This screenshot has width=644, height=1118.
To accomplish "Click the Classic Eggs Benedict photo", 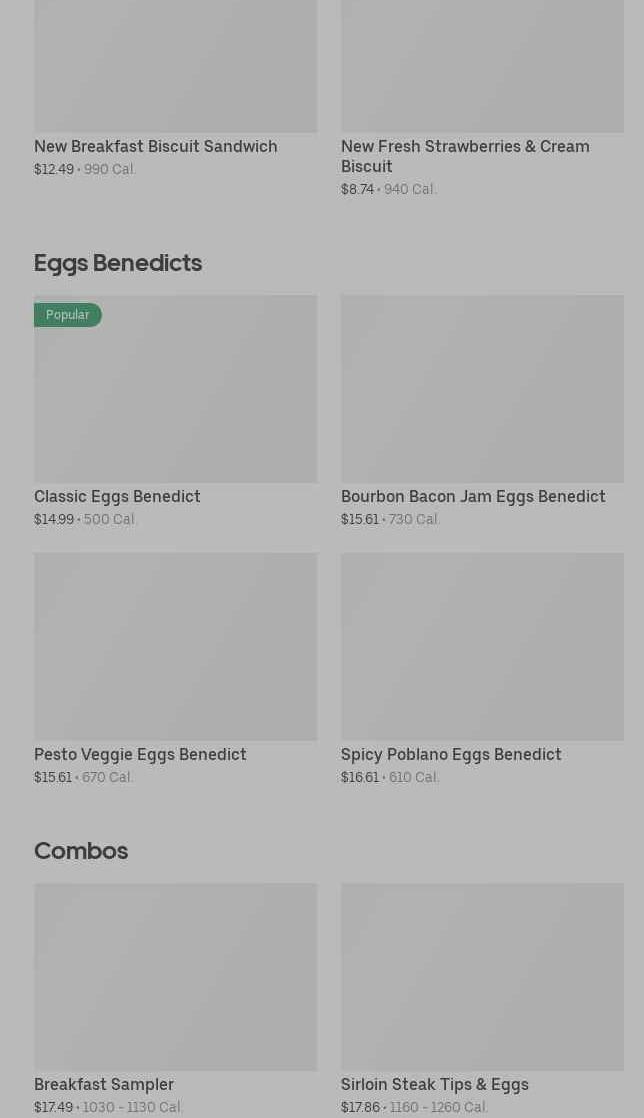I will click(175, 398).
